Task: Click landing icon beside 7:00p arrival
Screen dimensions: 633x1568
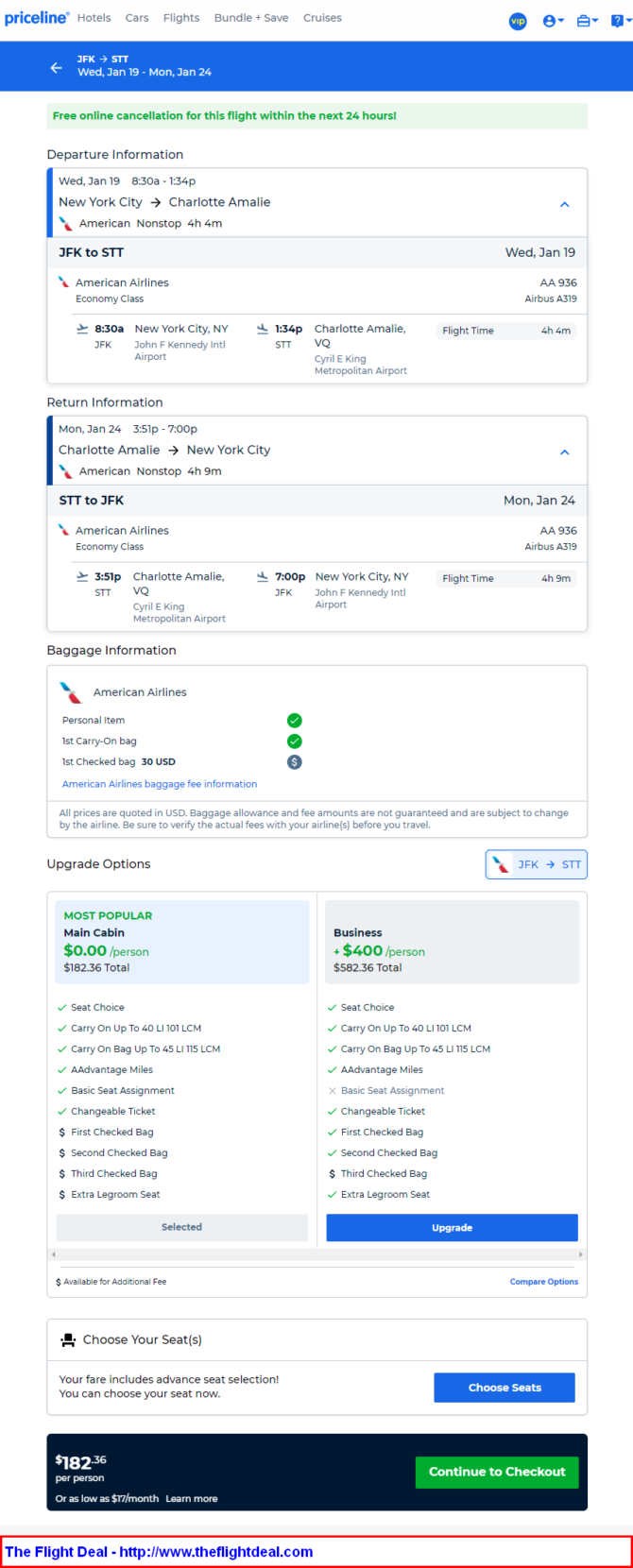Action: click(263, 576)
